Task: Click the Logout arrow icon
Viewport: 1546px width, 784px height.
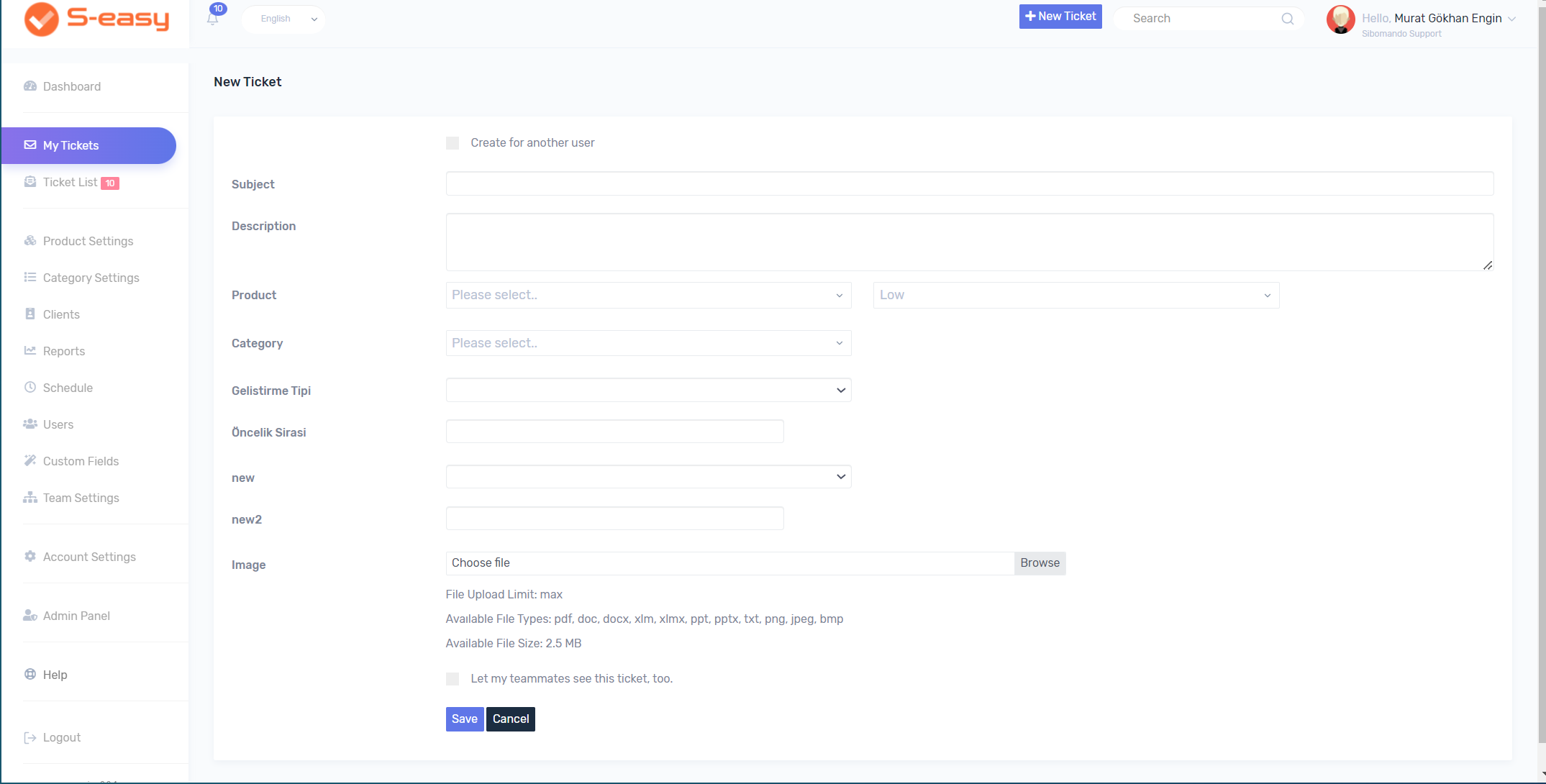Action: tap(30, 738)
